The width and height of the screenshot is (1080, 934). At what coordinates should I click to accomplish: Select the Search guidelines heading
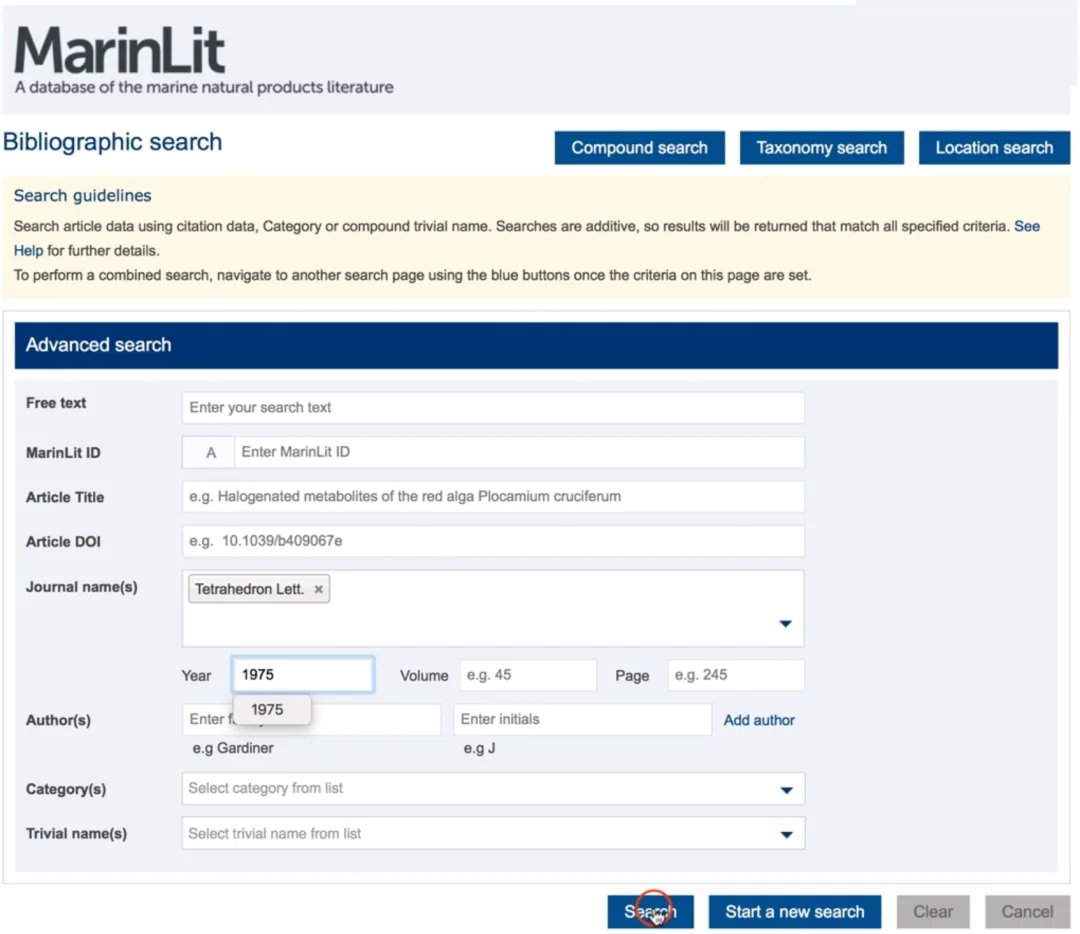(83, 196)
